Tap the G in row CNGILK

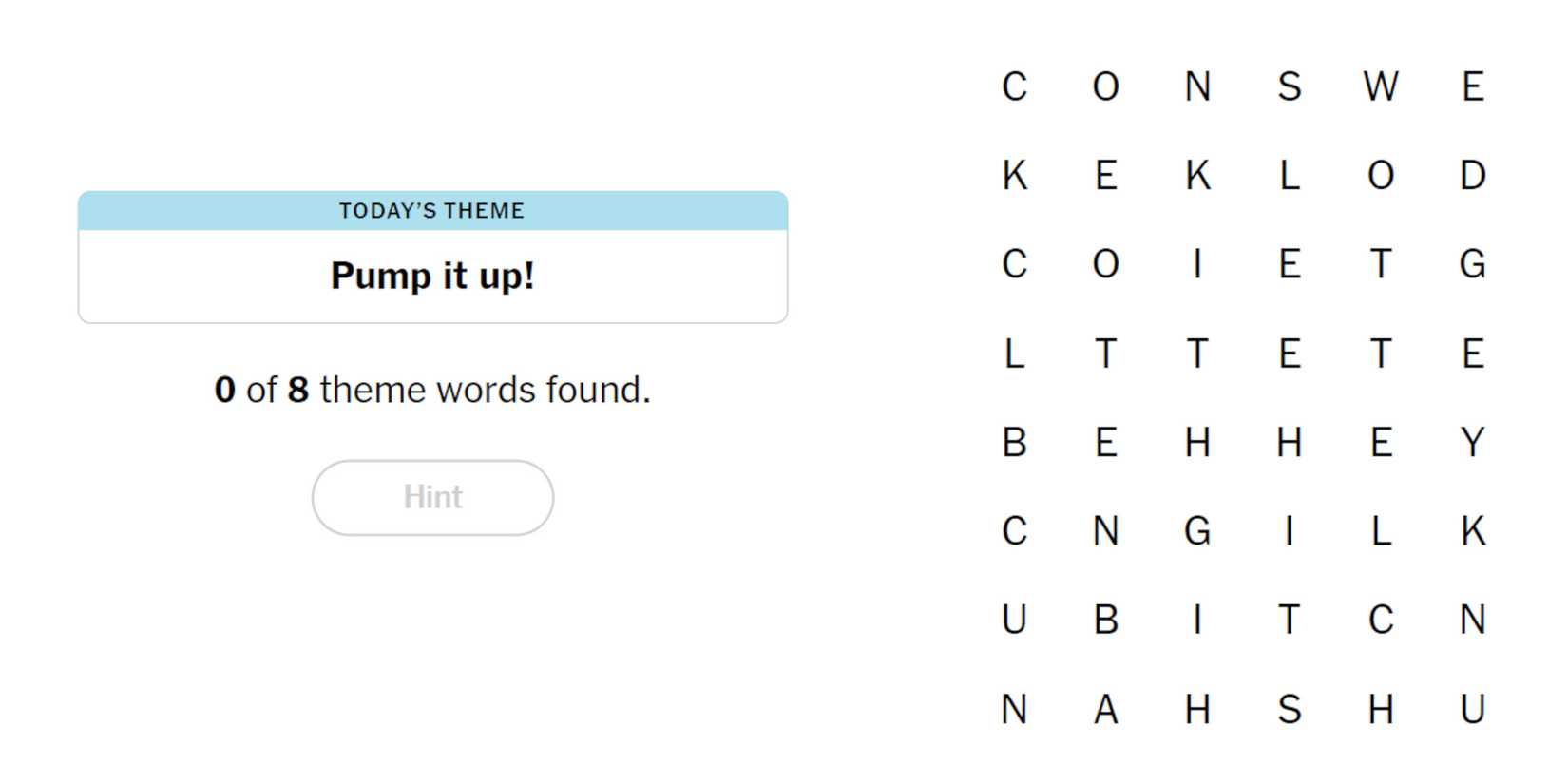point(1197,530)
